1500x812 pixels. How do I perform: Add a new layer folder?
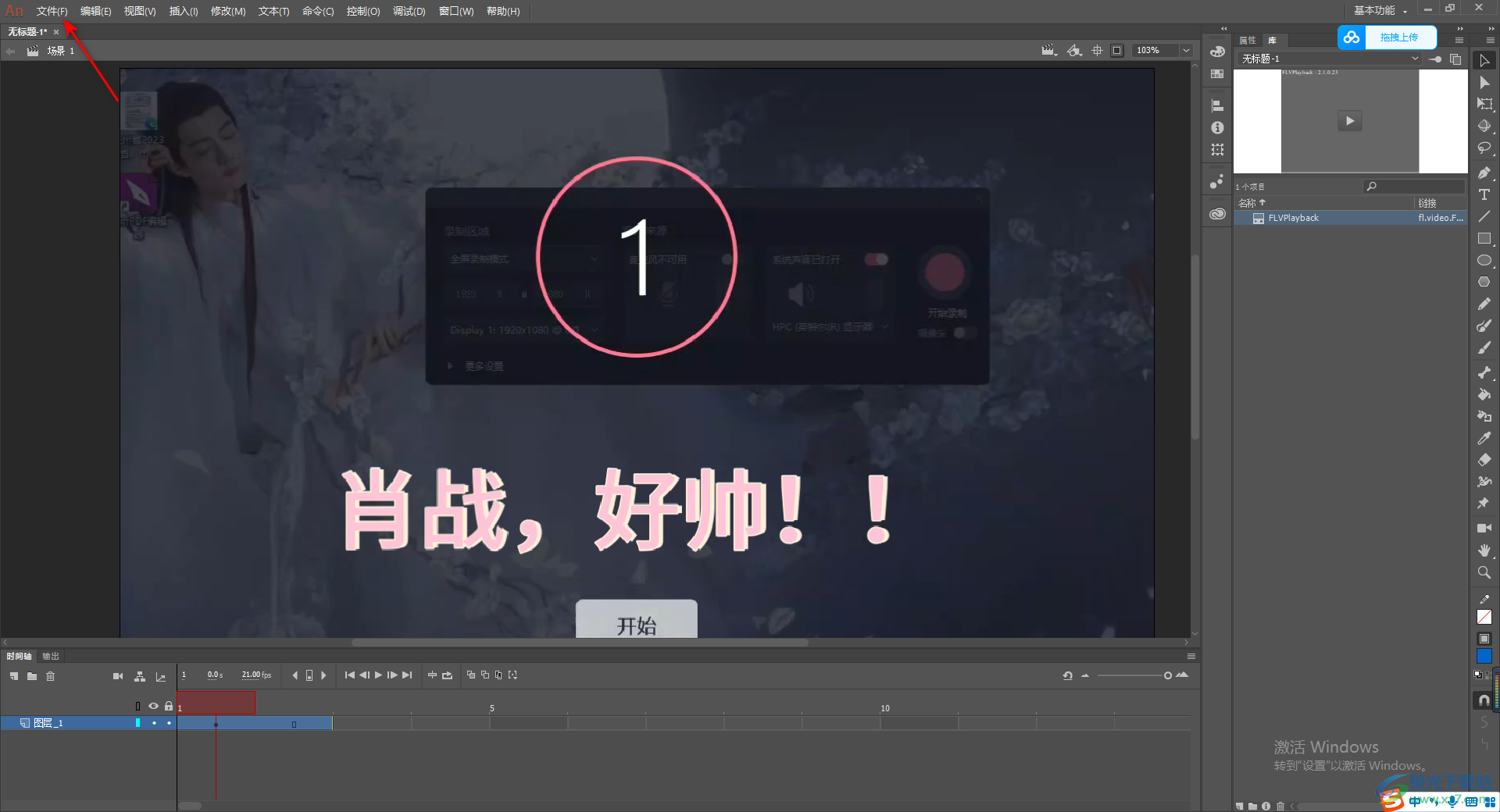pos(32,676)
